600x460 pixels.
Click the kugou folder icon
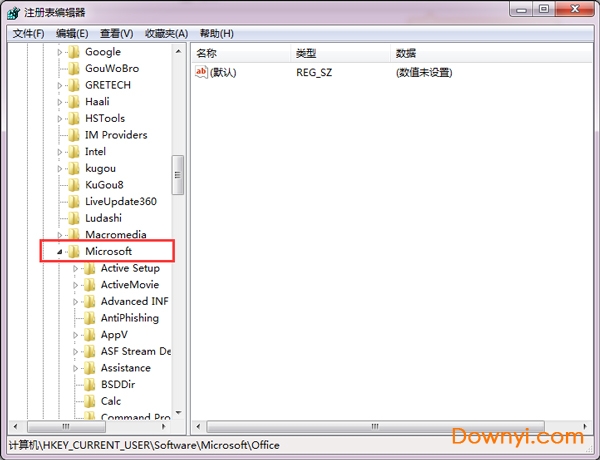point(73,168)
